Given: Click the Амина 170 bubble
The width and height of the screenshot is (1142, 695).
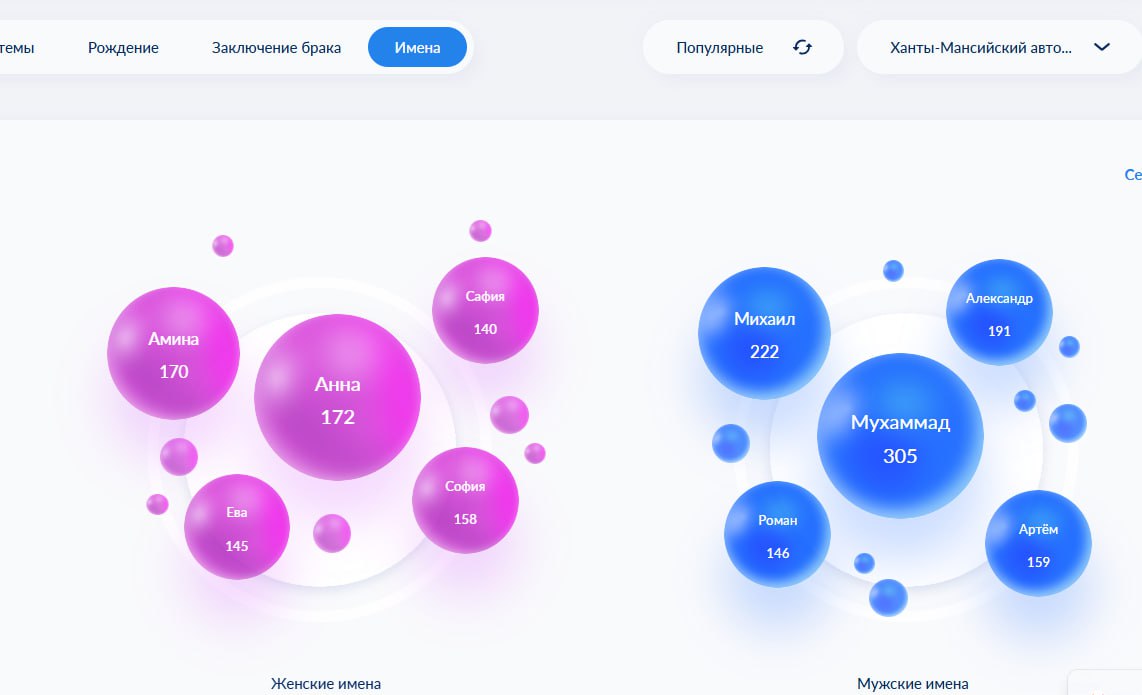Looking at the screenshot, I should point(173,353).
